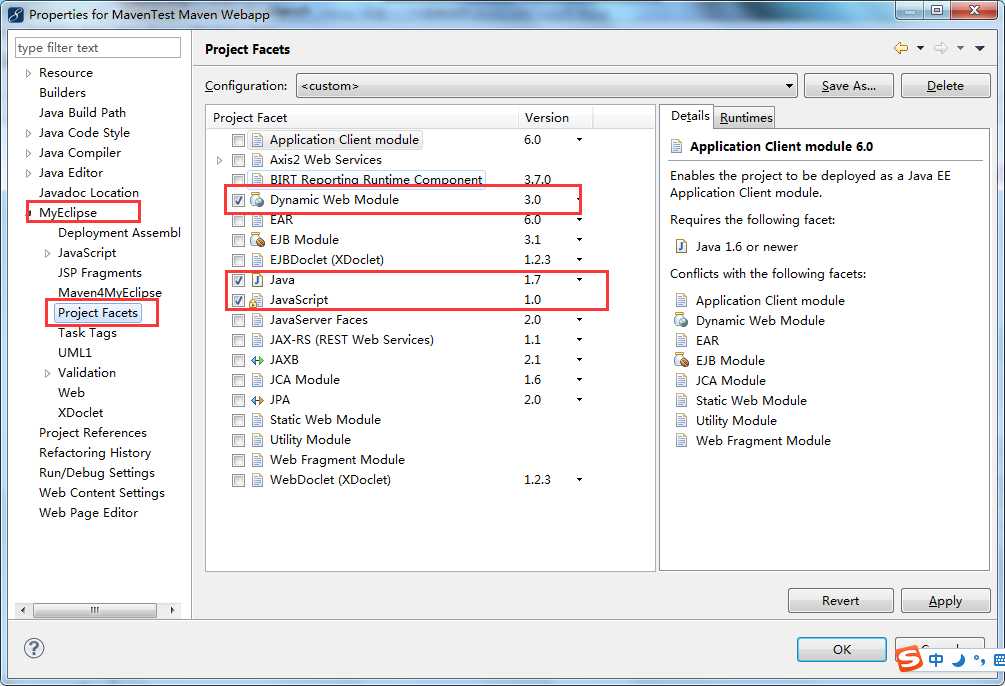
Task: Click the Apply button
Action: click(x=945, y=601)
